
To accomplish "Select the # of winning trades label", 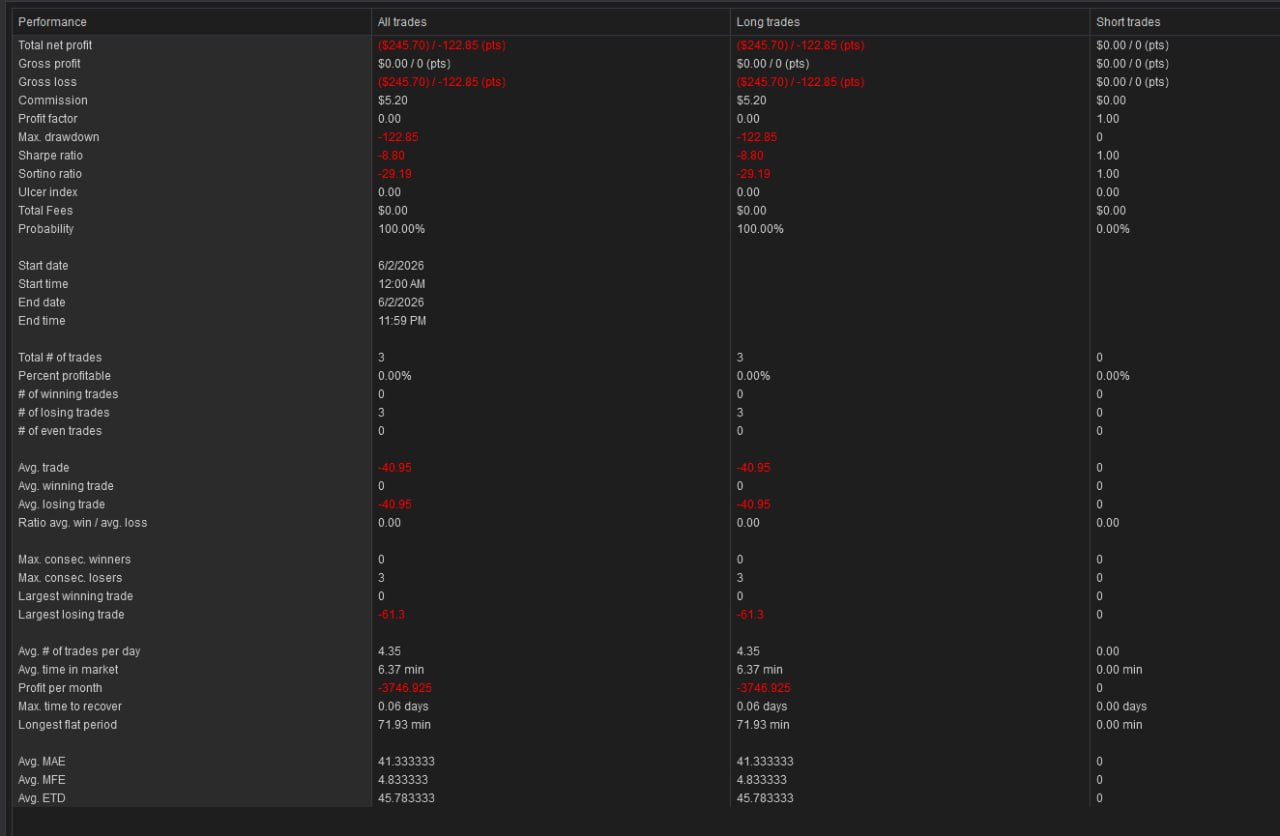I will click(x=68, y=394).
